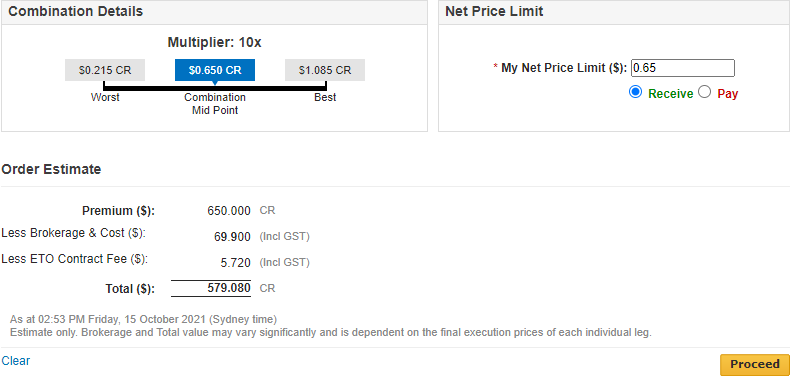The image size is (796, 380).
Task: Choose the $0.215 CR worst price box
Action: pyautogui.click(x=105, y=70)
